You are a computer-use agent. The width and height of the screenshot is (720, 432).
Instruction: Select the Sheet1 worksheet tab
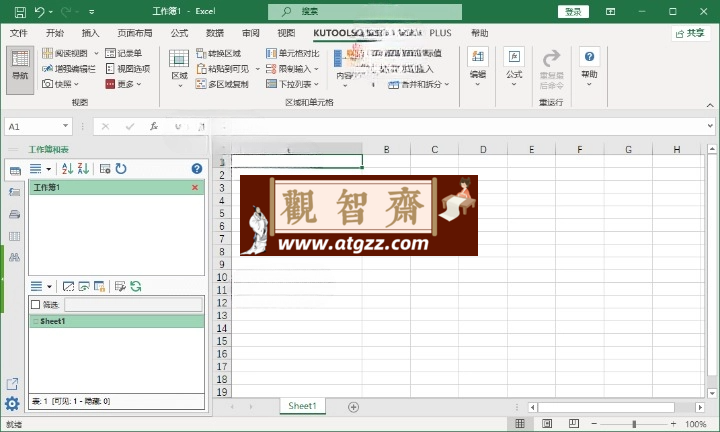pyautogui.click(x=302, y=406)
